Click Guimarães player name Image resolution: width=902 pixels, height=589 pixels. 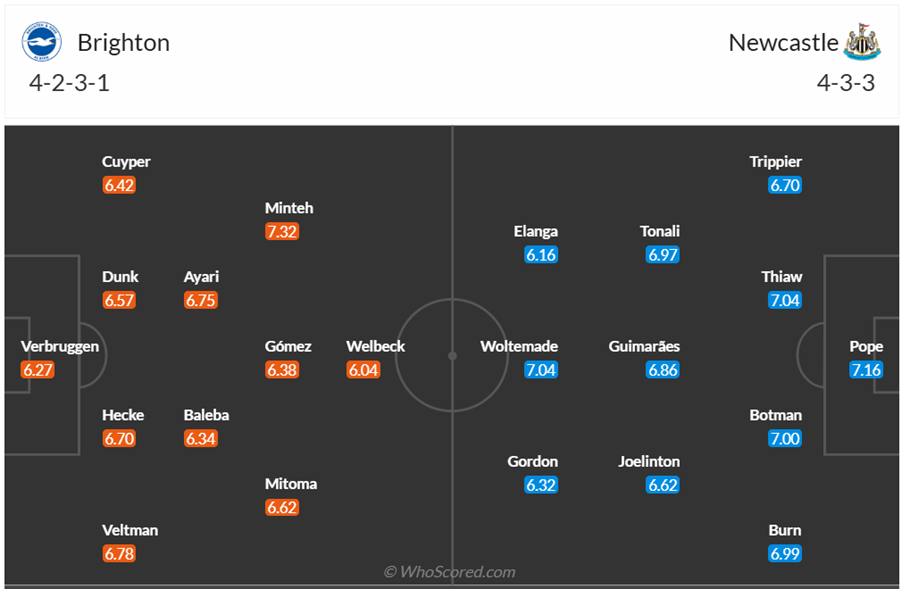644,346
